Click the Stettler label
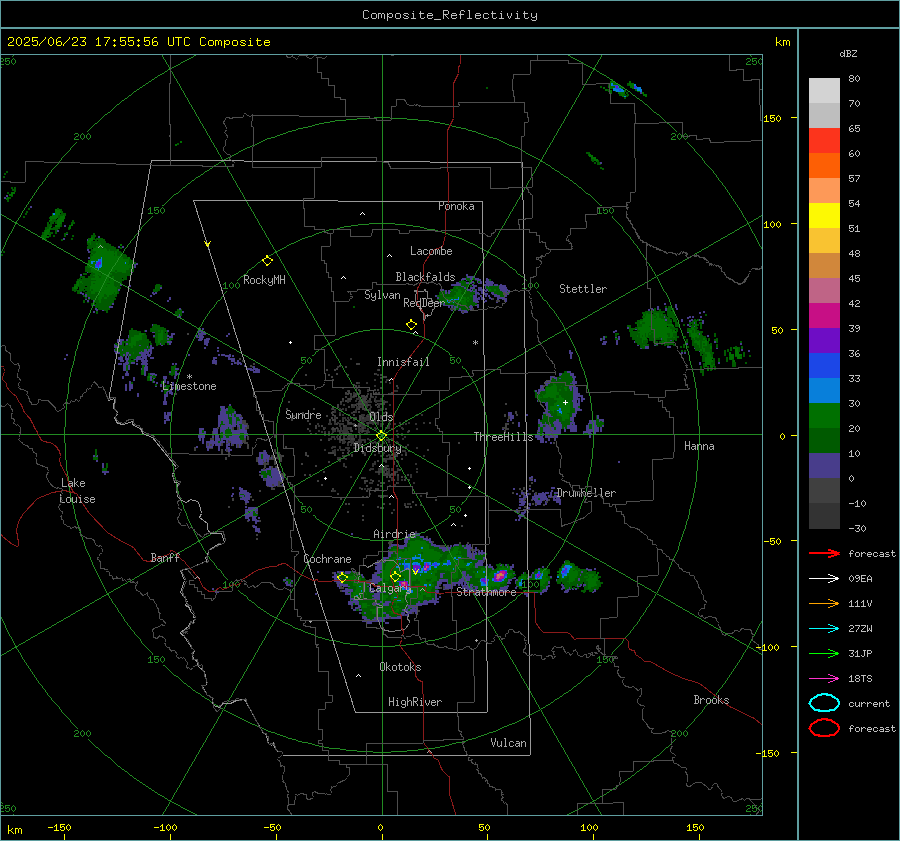 [583, 289]
